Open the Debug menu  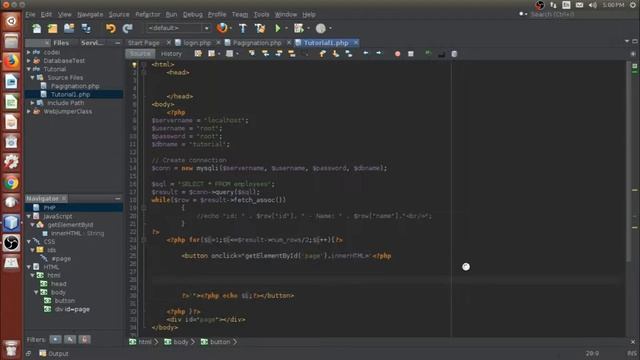193,14
